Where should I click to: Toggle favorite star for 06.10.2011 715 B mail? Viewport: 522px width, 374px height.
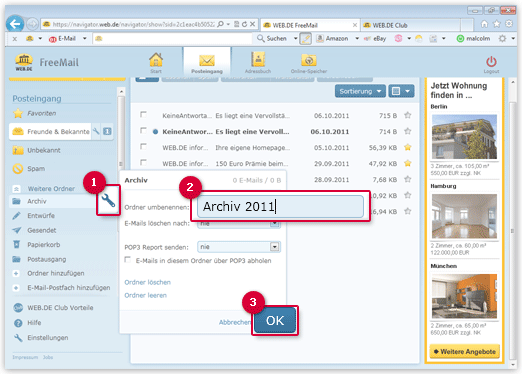407,115
